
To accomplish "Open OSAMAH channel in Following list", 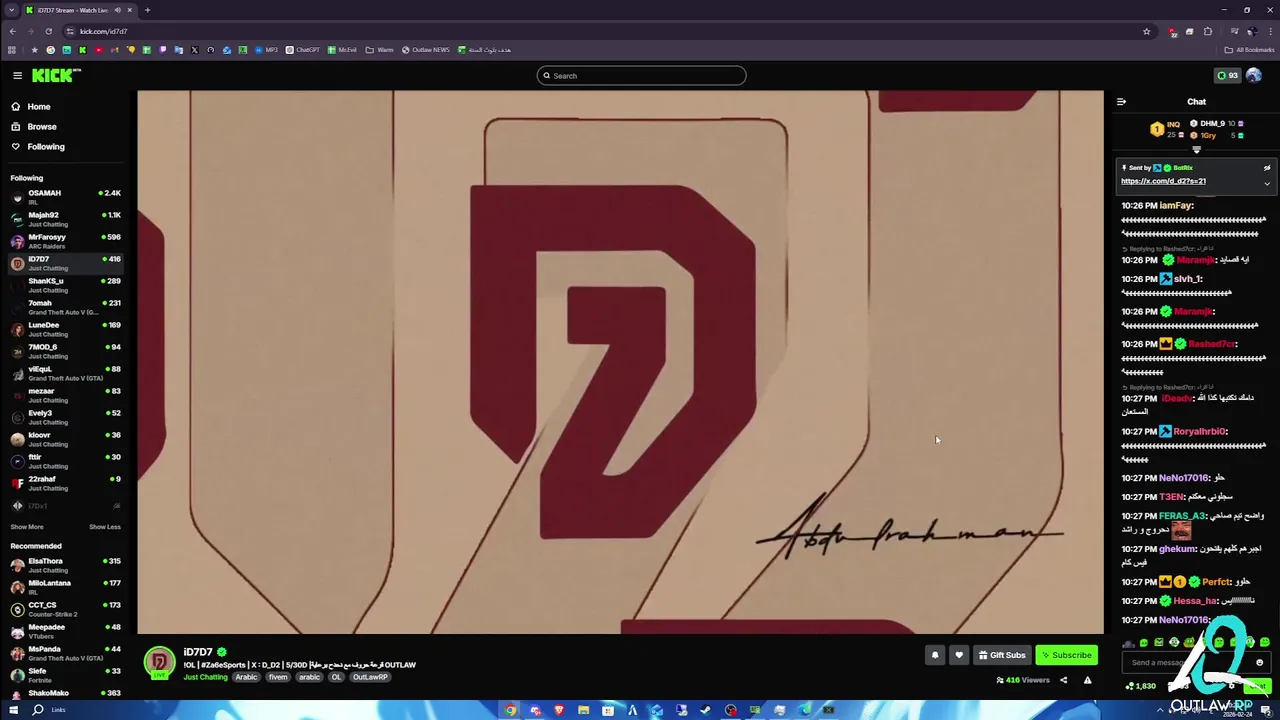I will point(65,197).
